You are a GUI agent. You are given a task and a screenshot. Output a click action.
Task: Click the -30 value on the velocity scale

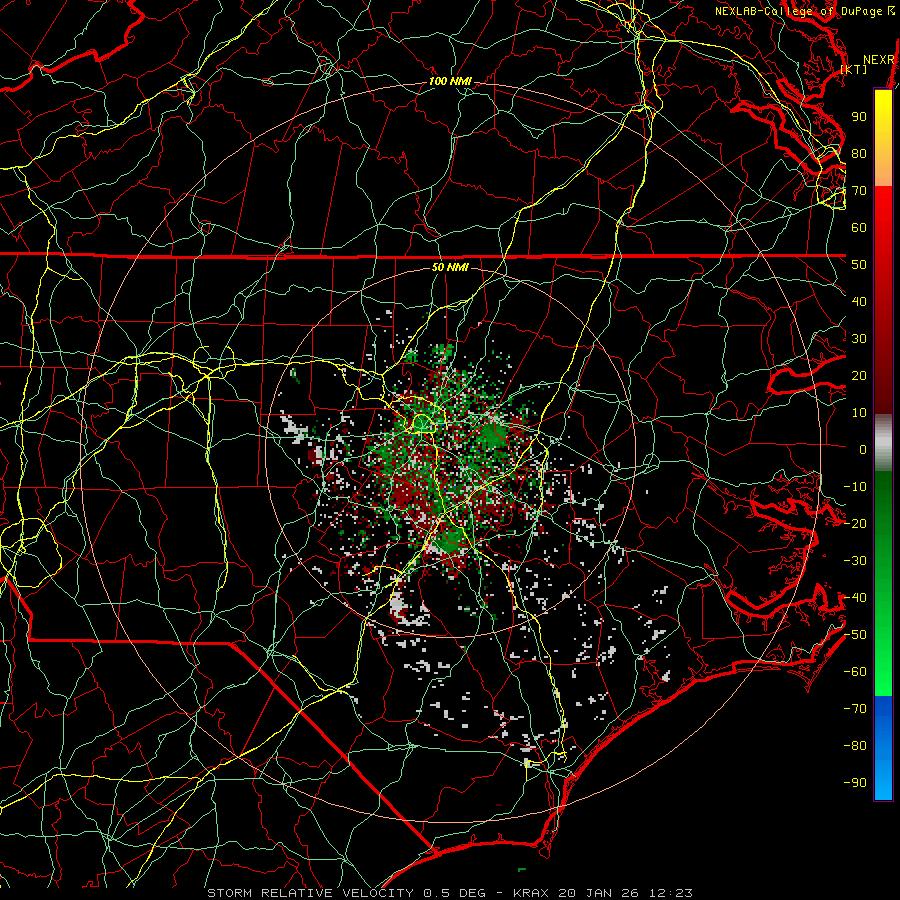[x=855, y=561]
